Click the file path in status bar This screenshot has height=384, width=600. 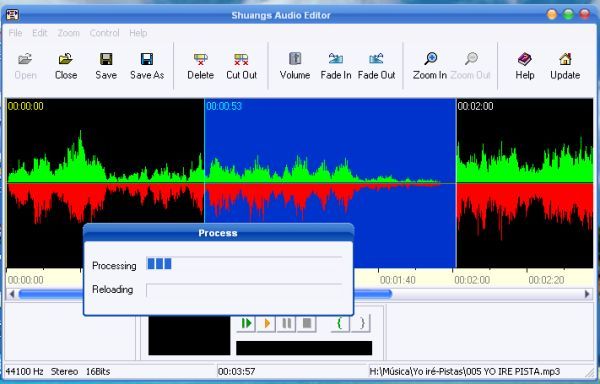coord(465,371)
